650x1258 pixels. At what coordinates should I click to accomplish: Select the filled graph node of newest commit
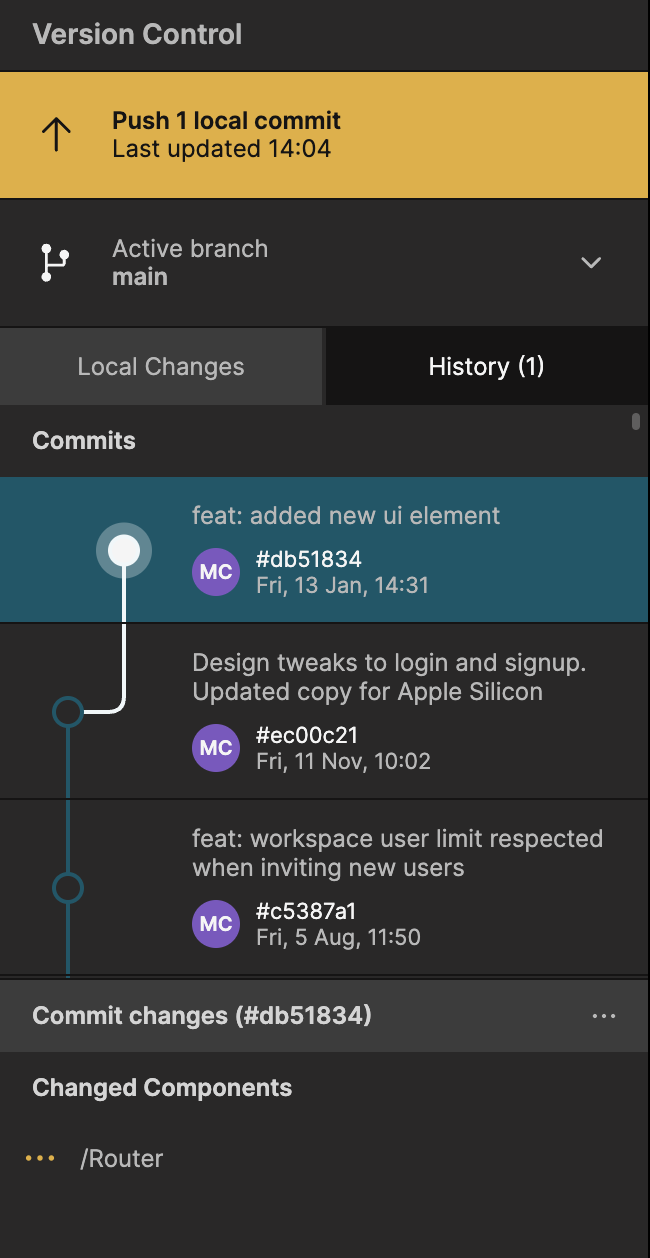[x=124, y=549]
